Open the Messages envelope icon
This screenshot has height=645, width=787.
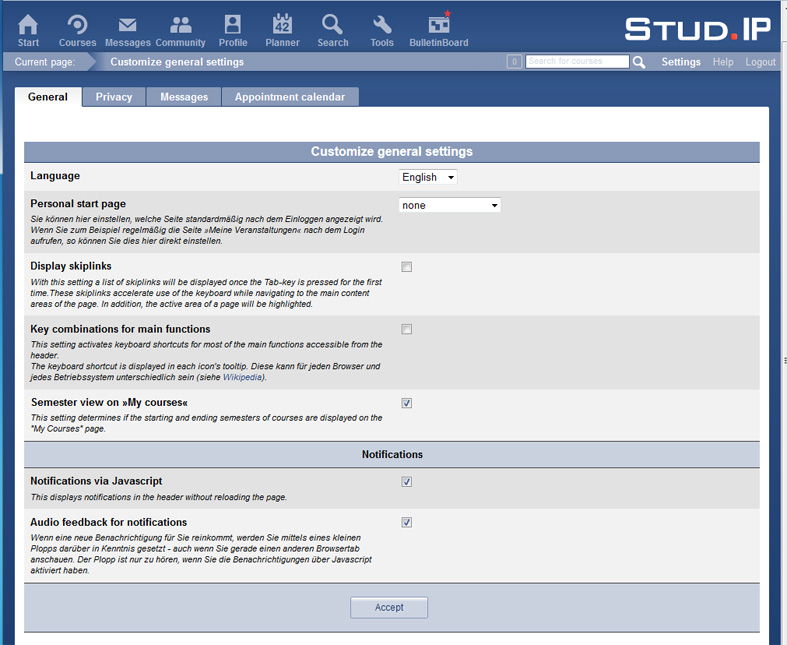pos(127,25)
